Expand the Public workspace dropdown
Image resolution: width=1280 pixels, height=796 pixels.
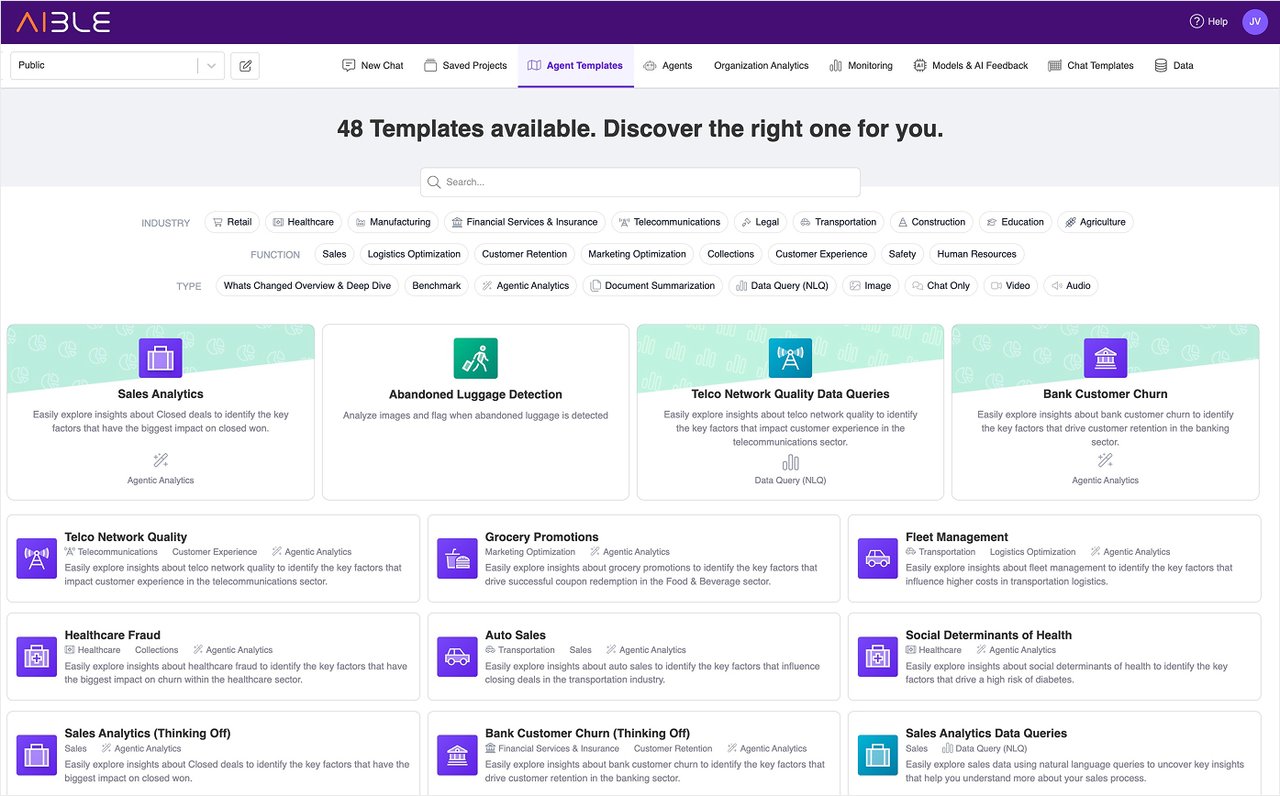click(210, 66)
